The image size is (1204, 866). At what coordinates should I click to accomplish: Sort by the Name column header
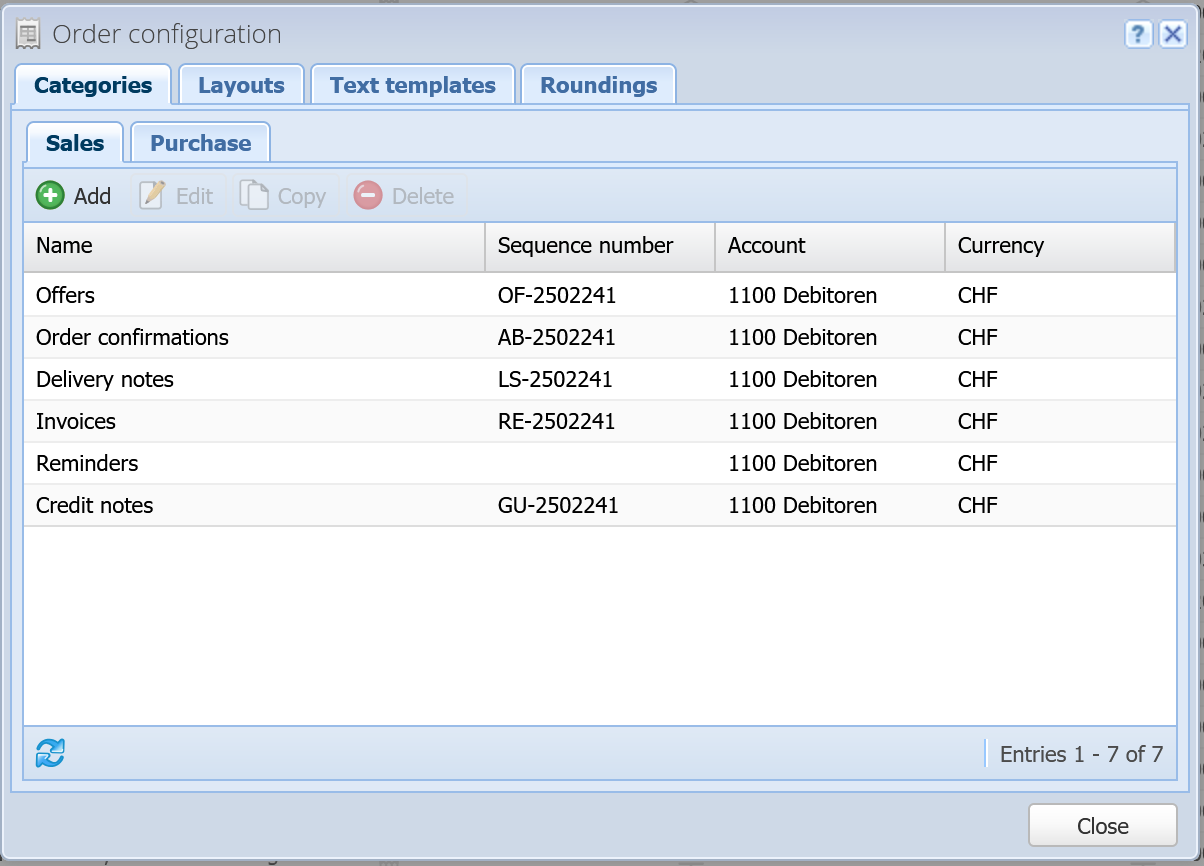(x=254, y=246)
